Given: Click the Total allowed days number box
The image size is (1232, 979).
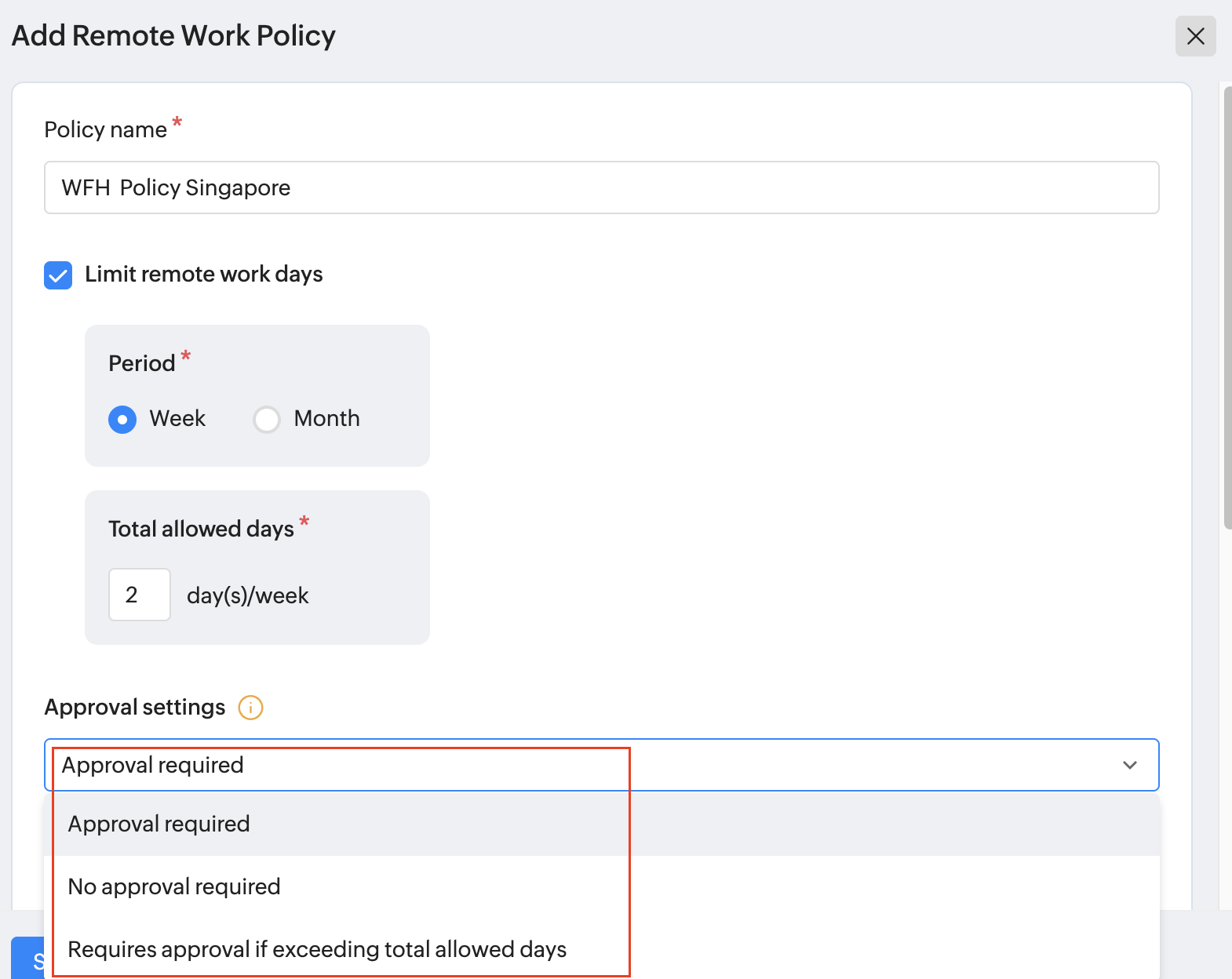Looking at the screenshot, I should [x=140, y=595].
